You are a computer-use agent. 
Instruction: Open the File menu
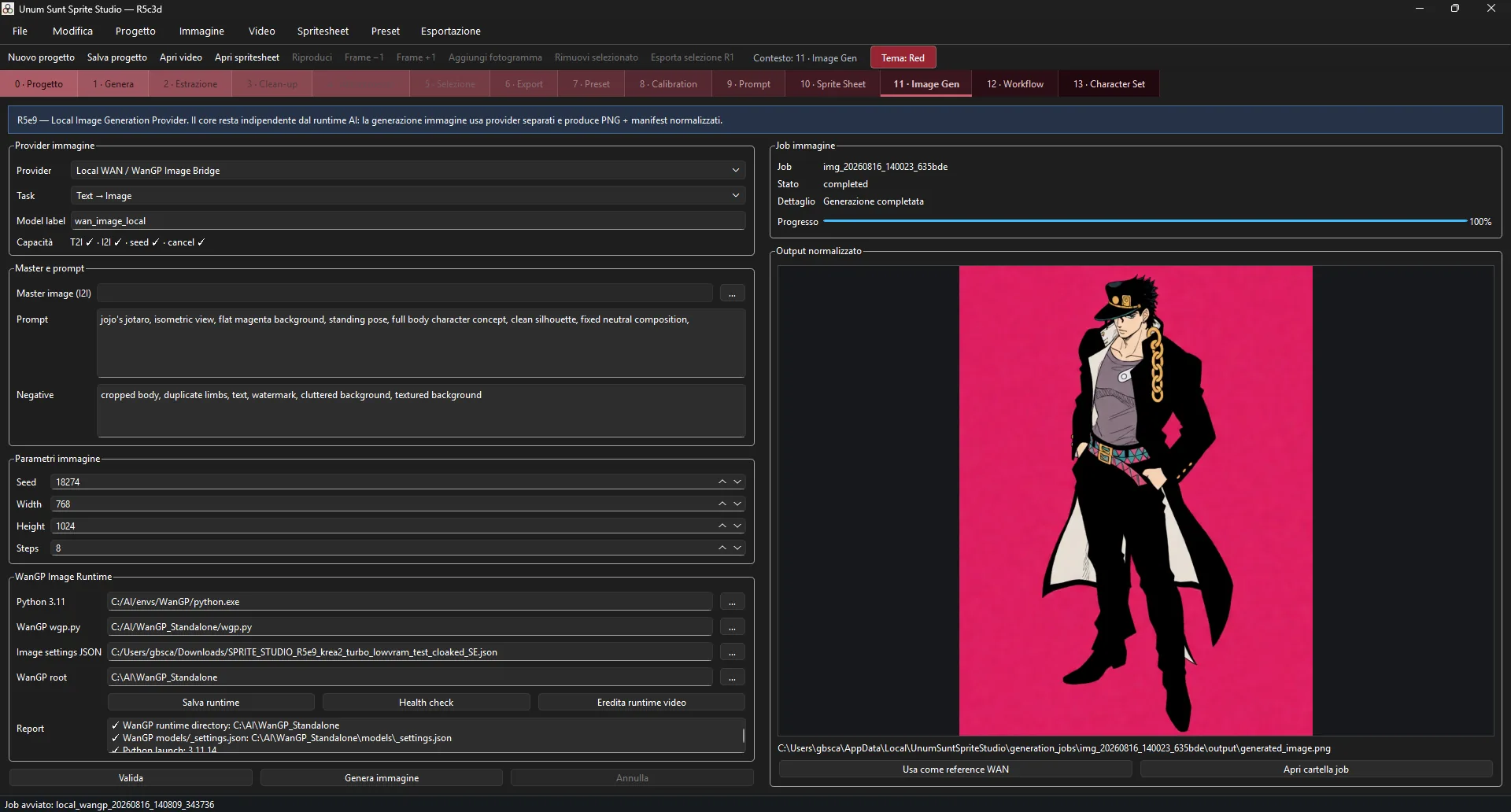(x=20, y=31)
